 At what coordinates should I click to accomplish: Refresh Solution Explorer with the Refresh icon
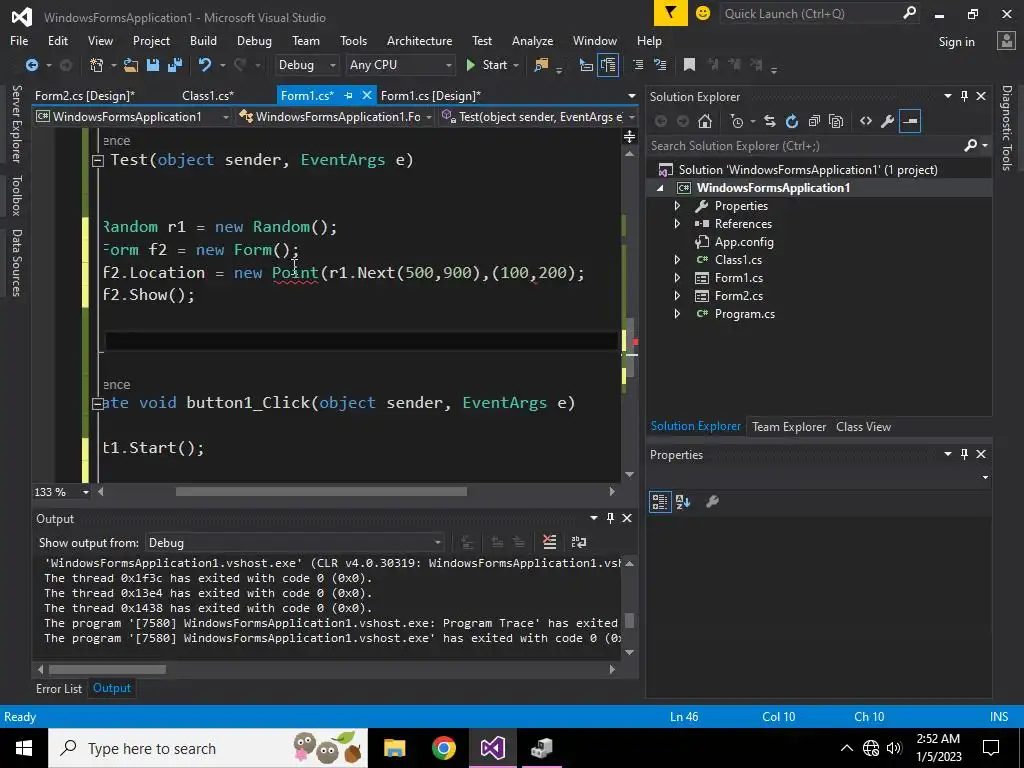[792, 121]
